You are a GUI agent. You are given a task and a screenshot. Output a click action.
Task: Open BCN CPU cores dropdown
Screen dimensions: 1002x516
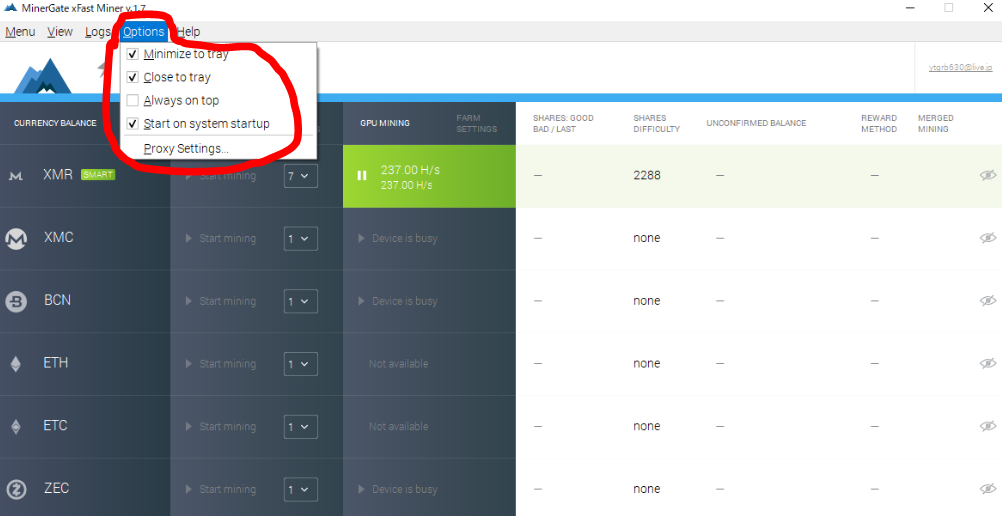point(300,301)
